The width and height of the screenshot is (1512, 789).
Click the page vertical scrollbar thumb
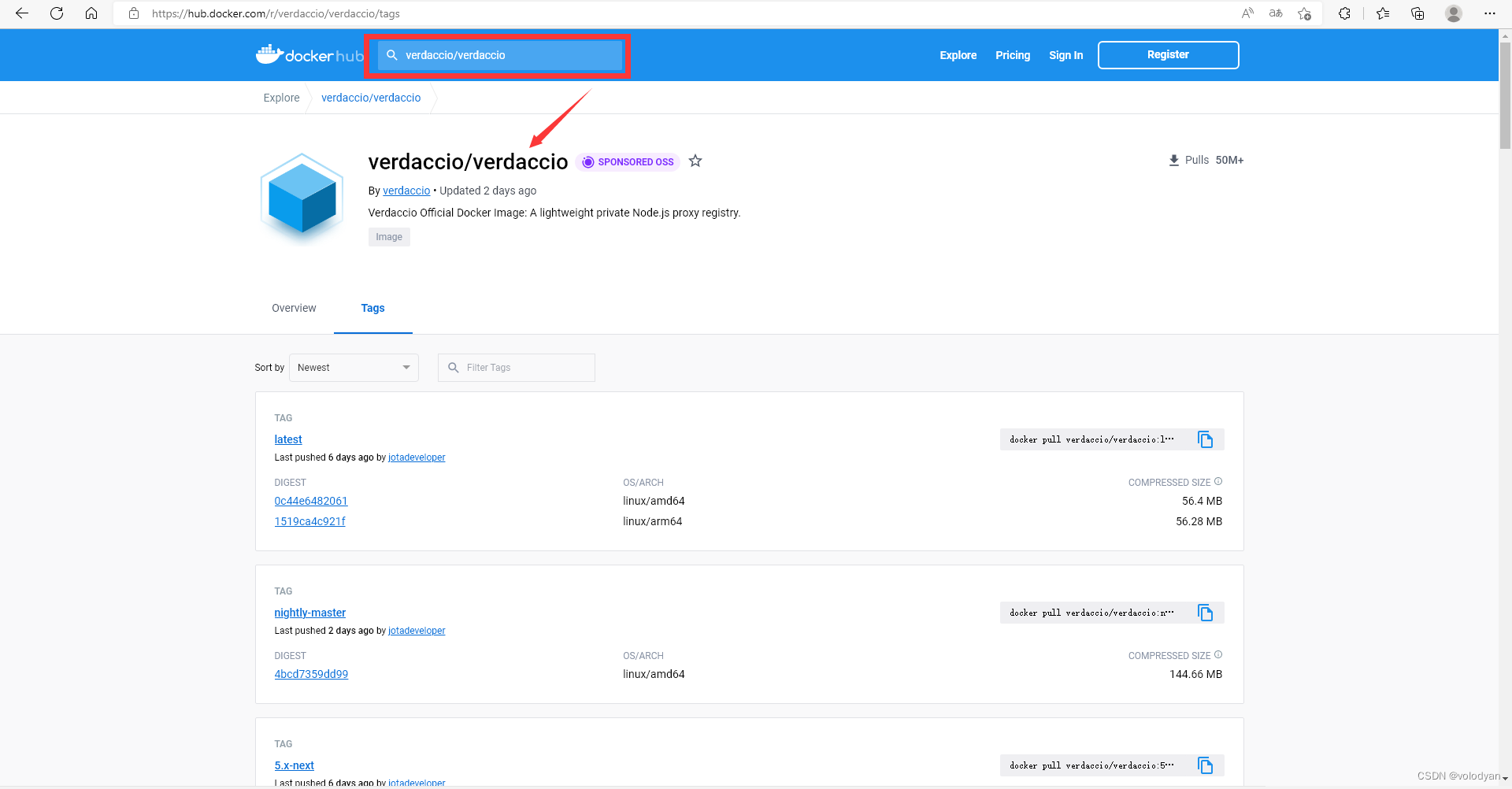[1505, 95]
